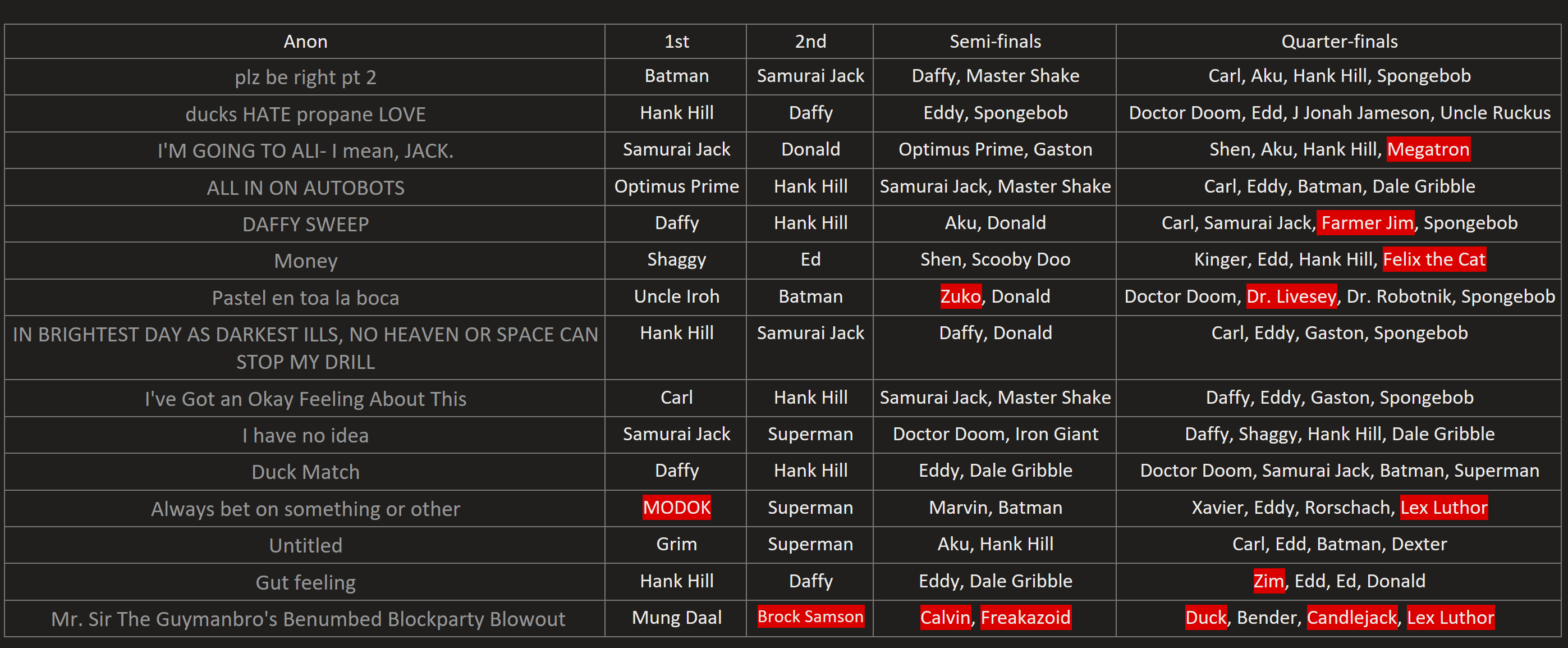
Task: Click the red Freakazoid text
Action: [1025, 618]
